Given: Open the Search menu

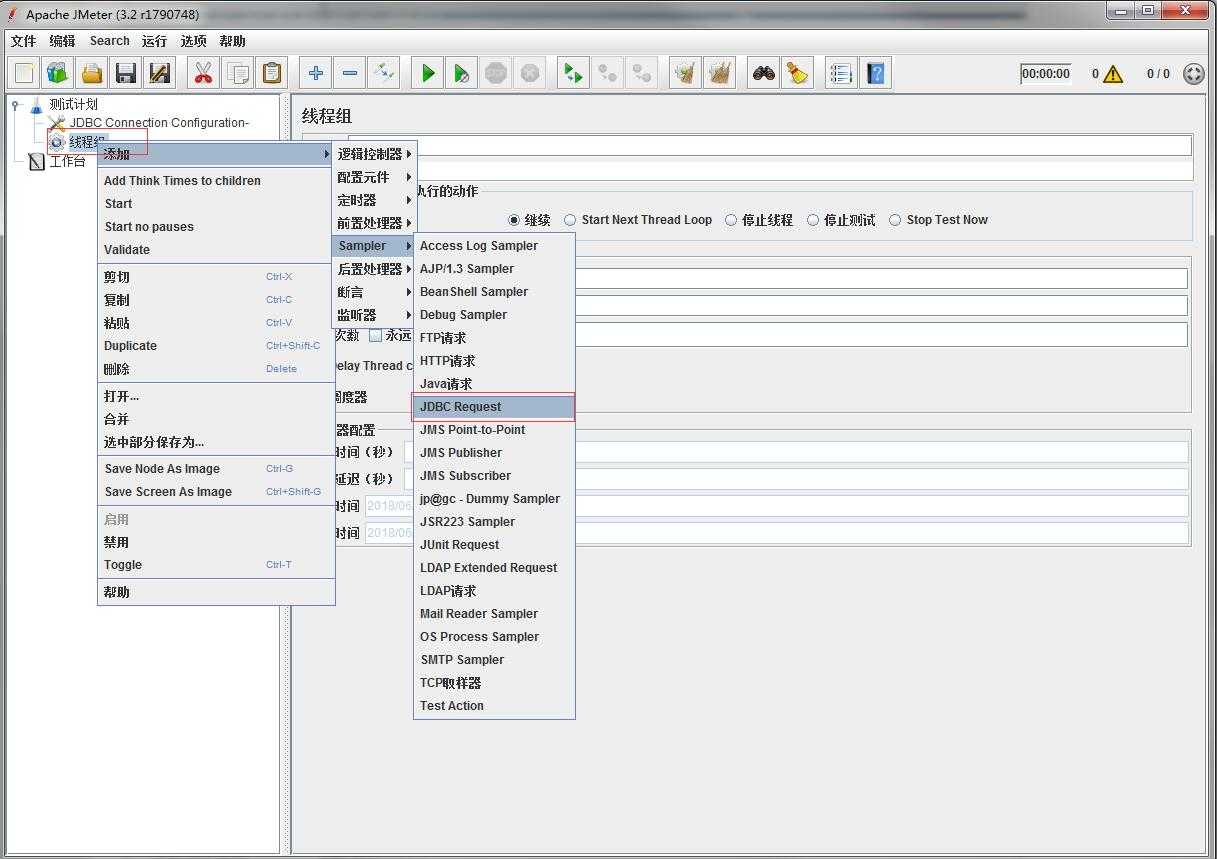Looking at the screenshot, I should [x=109, y=41].
